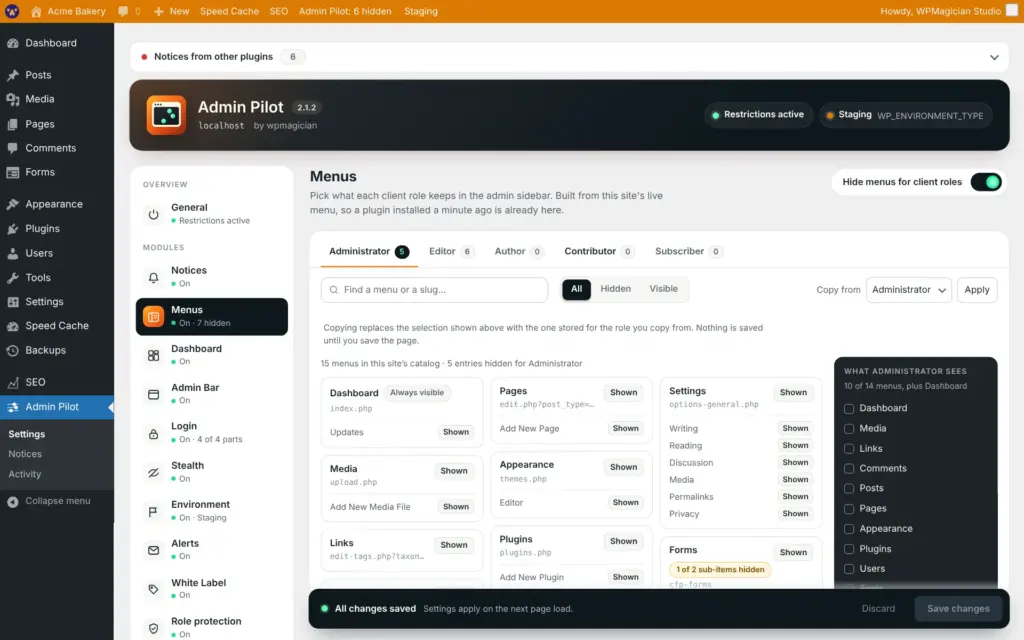The image size is (1024, 640).
Task: Click the Environment flag icon
Action: coord(153,511)
